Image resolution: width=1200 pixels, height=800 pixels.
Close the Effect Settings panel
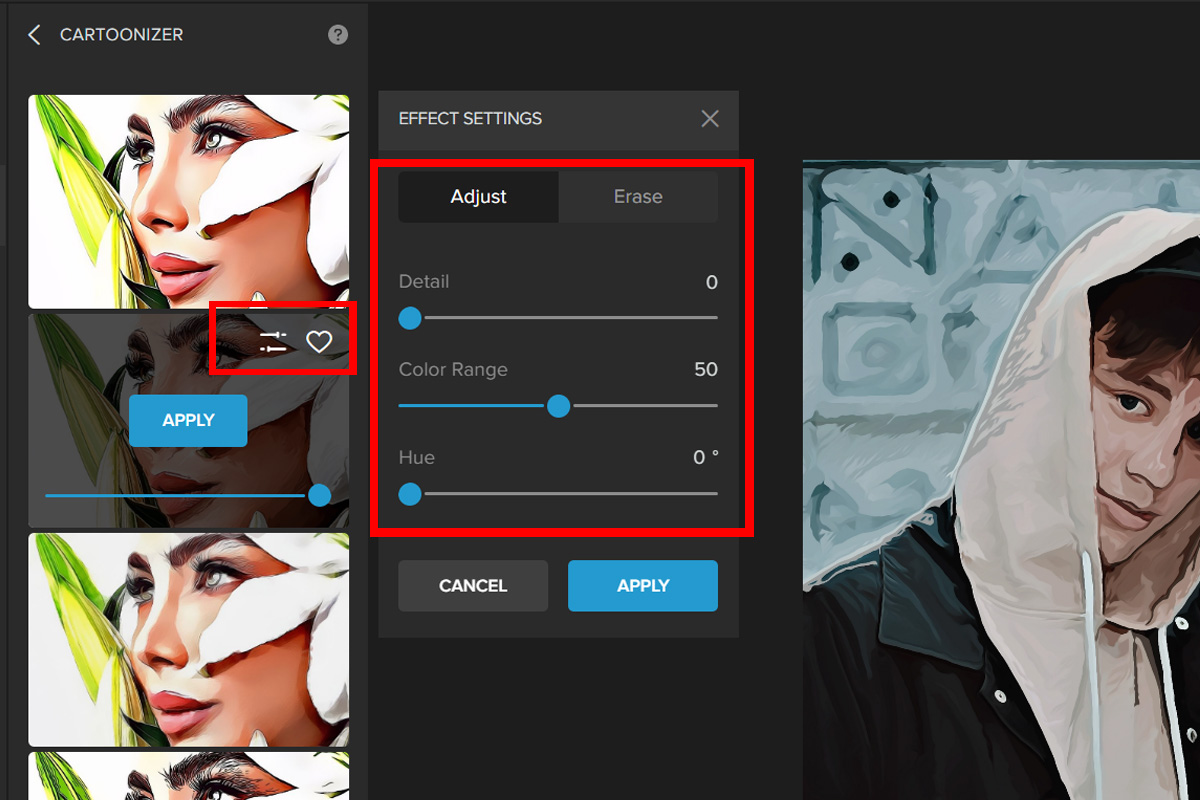tap(710, 119)
